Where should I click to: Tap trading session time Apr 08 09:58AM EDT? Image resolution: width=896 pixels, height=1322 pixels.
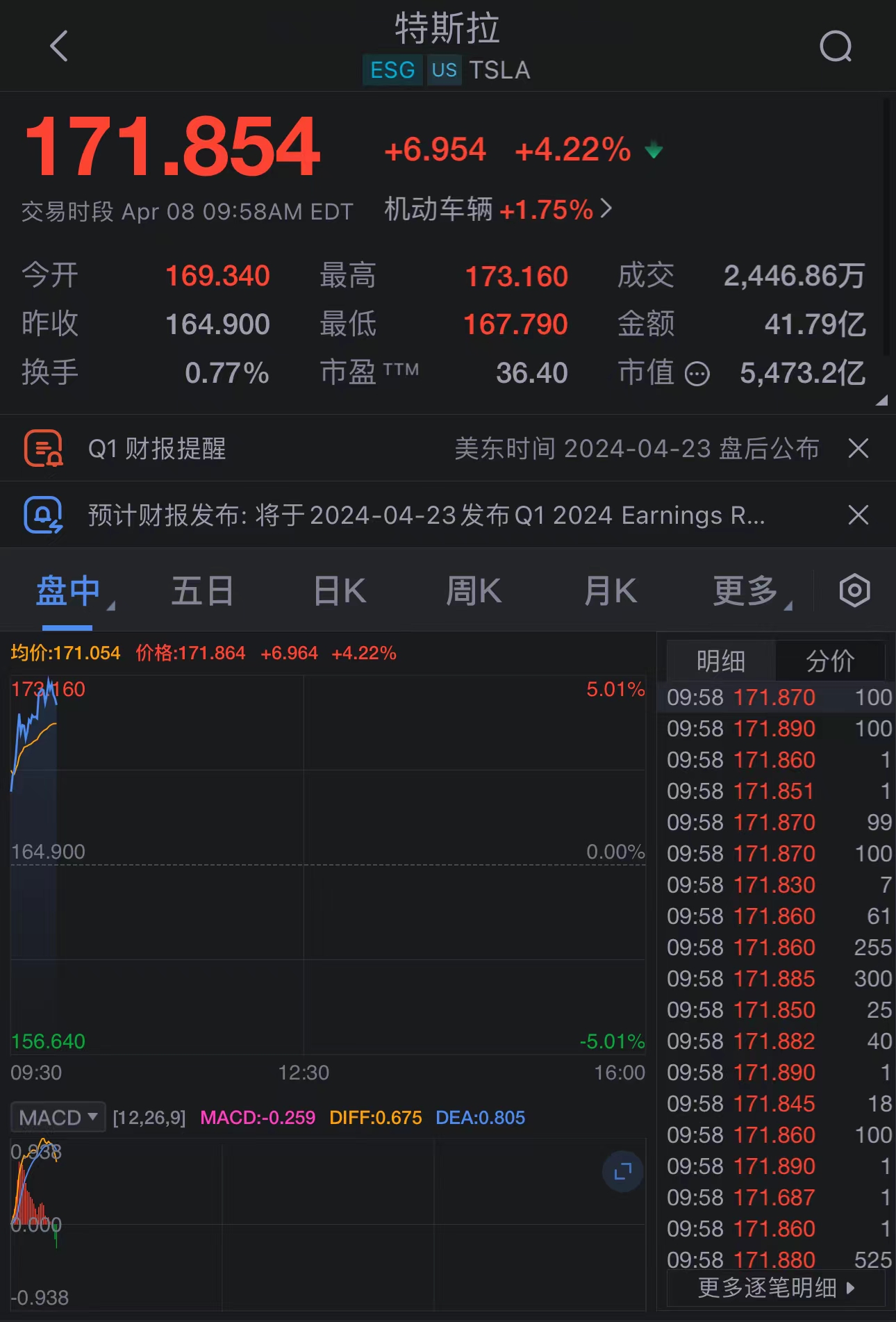click(x=238, y=212)
